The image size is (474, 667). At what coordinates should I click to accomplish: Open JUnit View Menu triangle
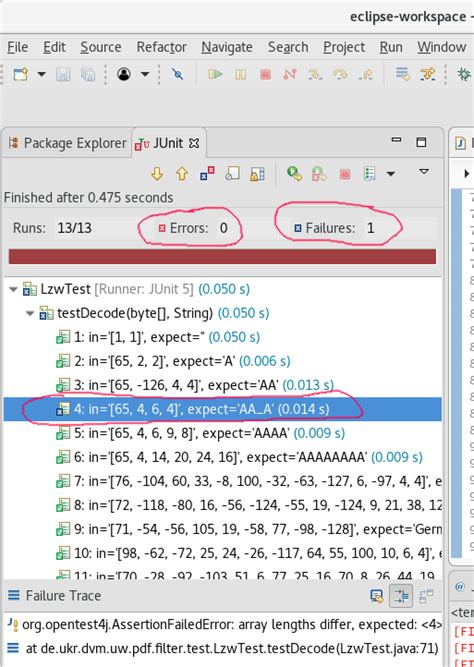(424, 171)
